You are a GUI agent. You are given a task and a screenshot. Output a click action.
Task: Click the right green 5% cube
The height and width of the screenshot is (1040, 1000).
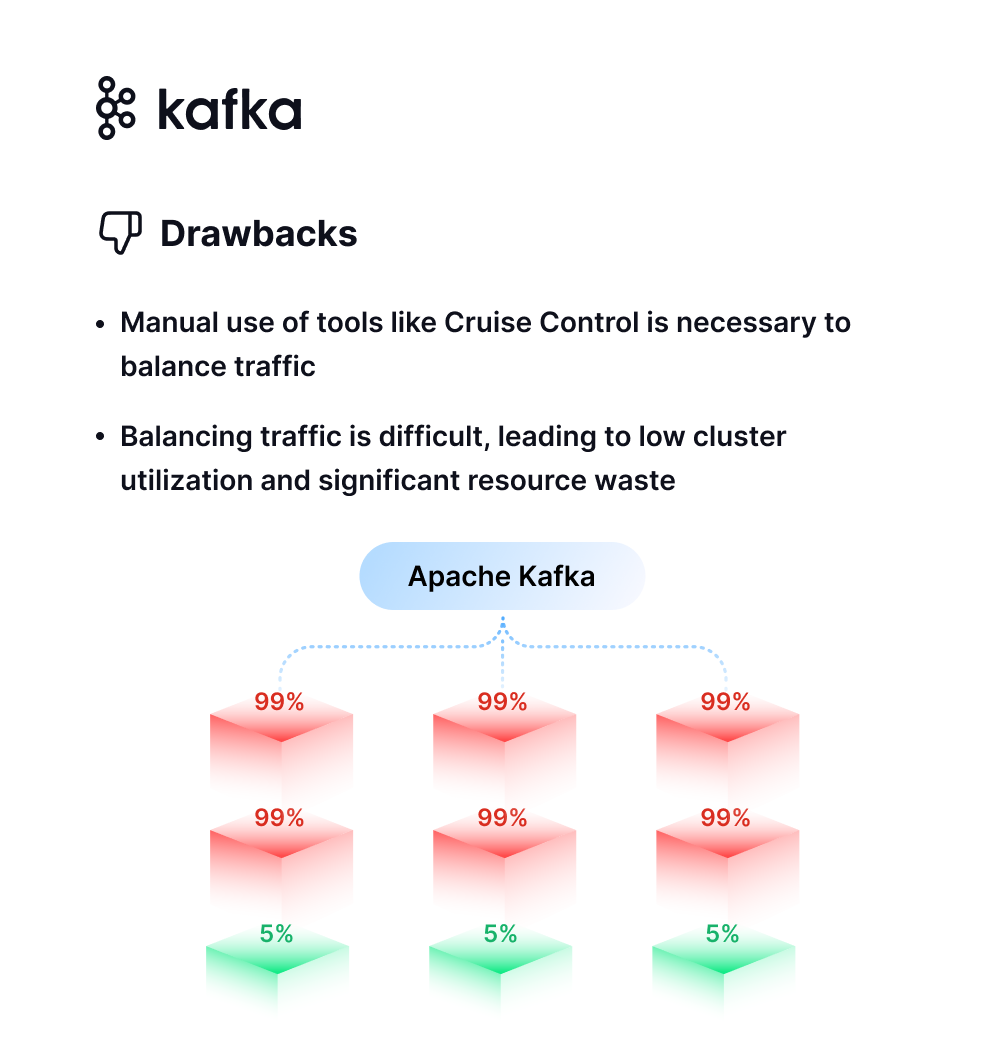click(723, 967)
